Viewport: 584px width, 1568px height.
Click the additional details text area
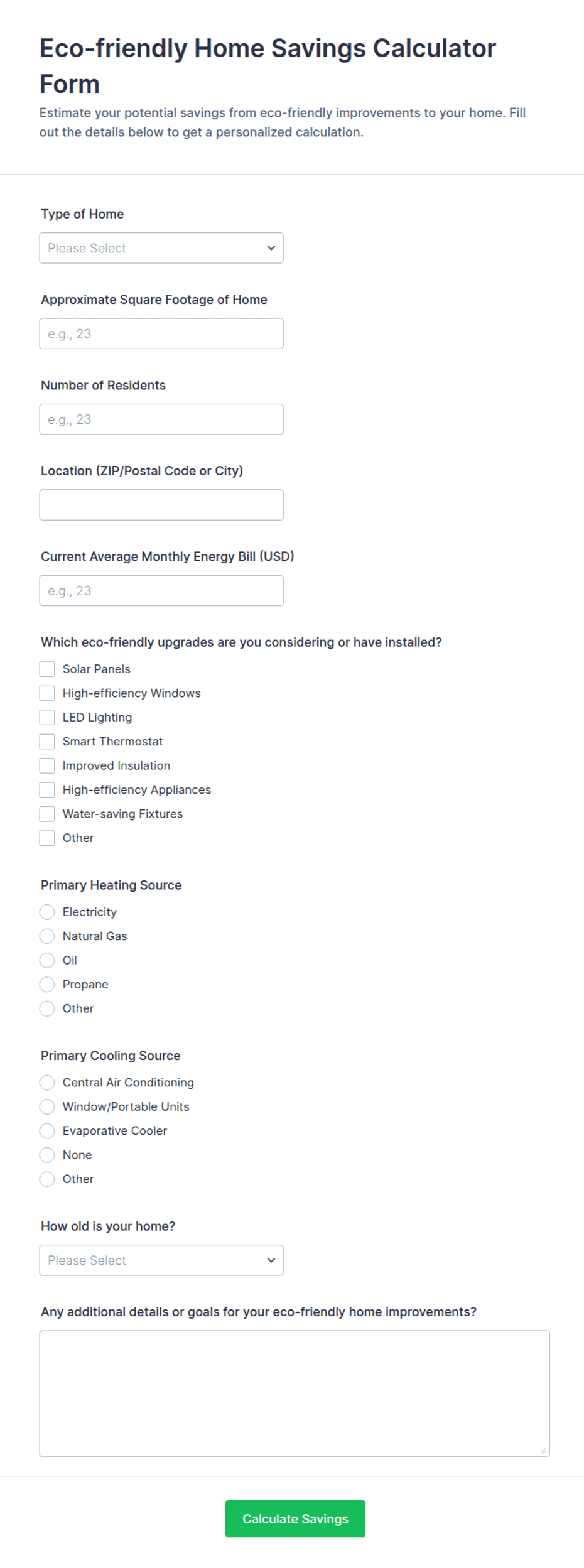[295, 1393]
